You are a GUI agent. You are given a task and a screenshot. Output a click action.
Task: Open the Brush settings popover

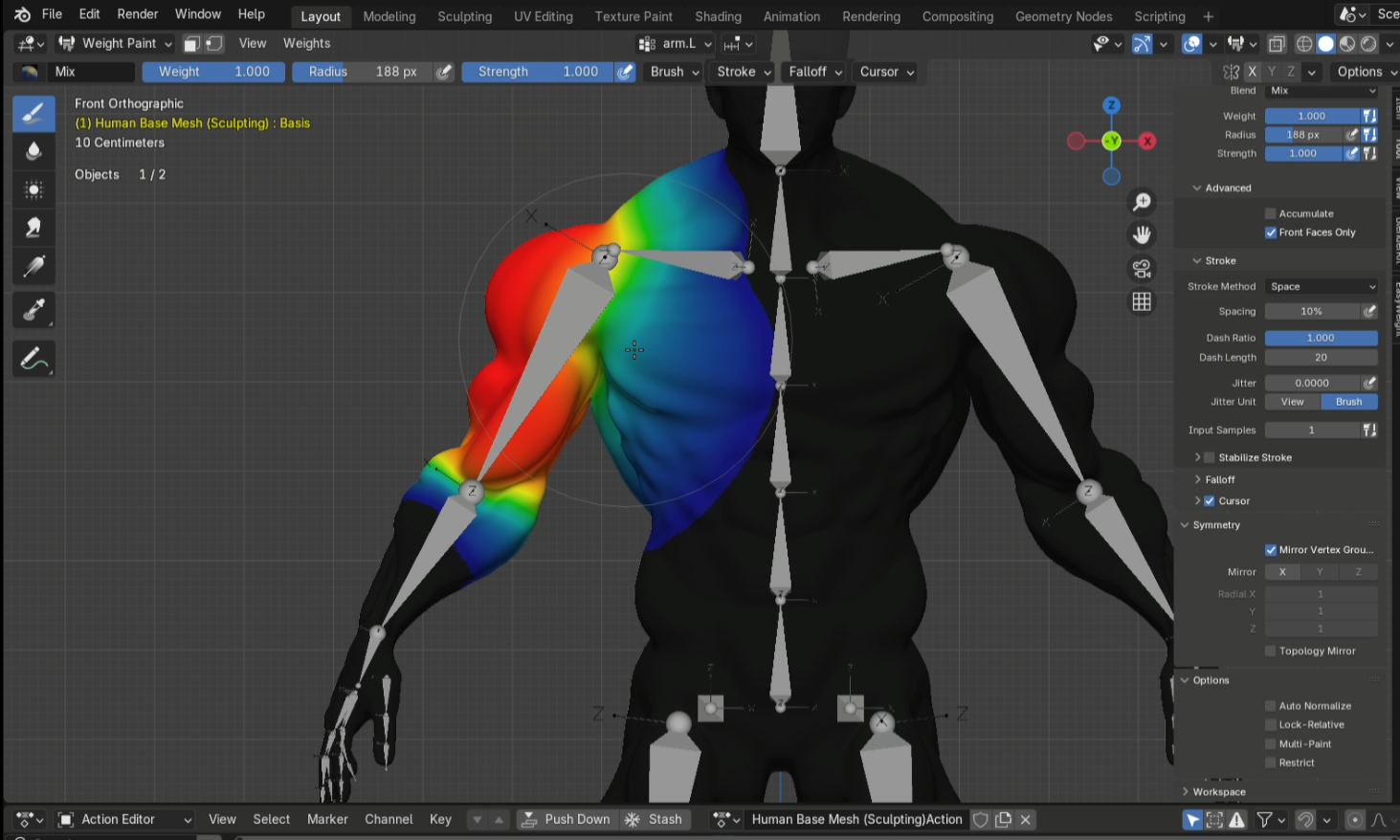click(675, 72)
